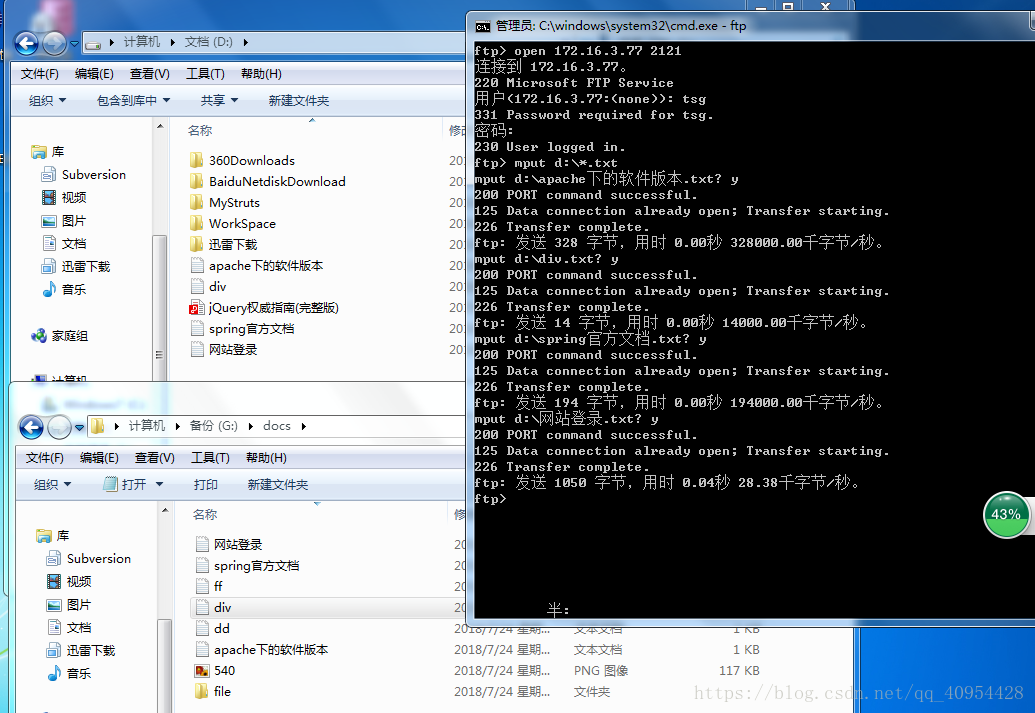
Task: Open 工具(T) menu in docs window
Action: pos(210,458)
